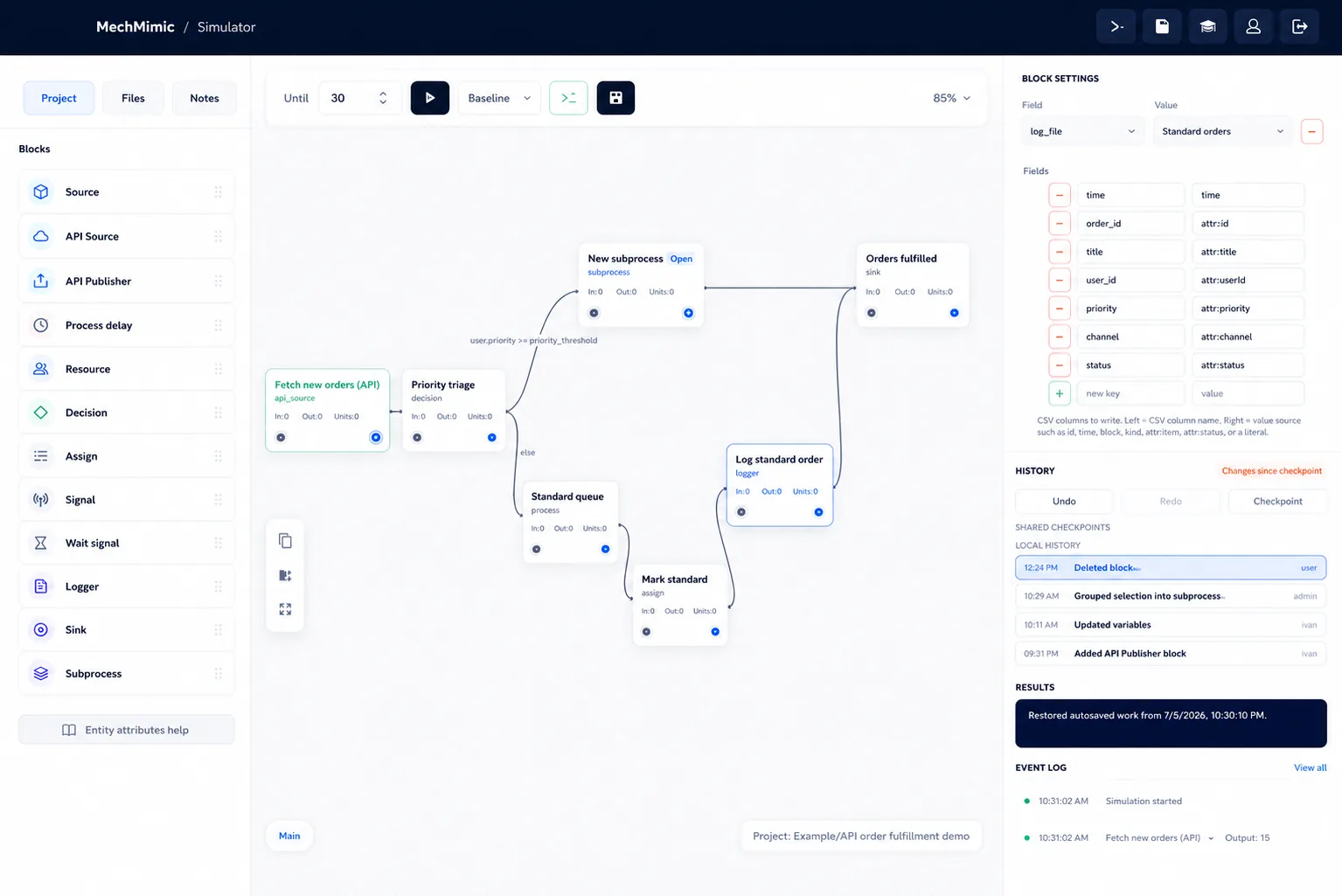Select Added API Publisher block history entry

coord(1171,654)
